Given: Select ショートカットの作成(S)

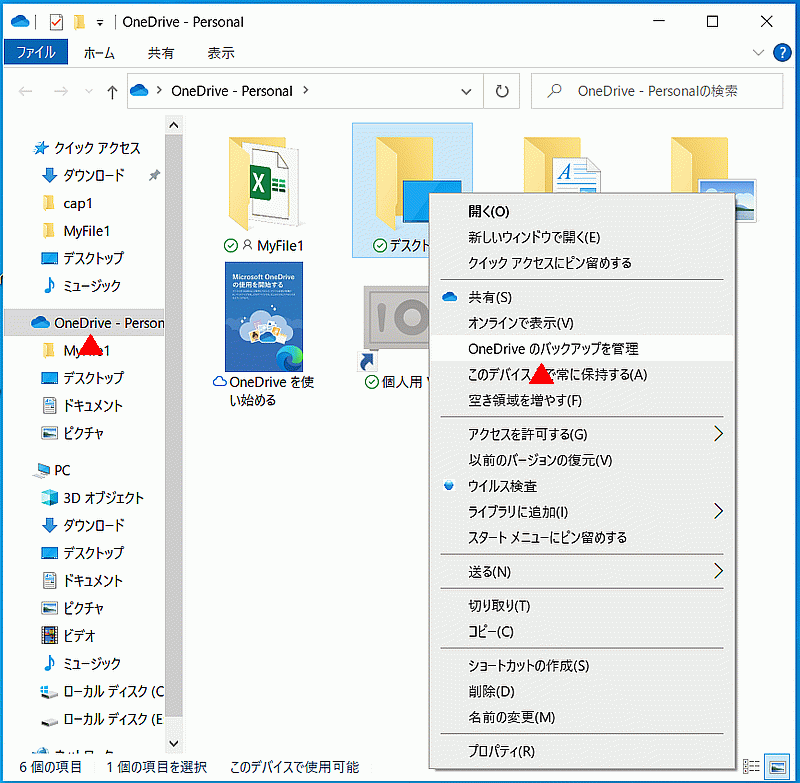Looking at the screenshot, I should point(582,666).
